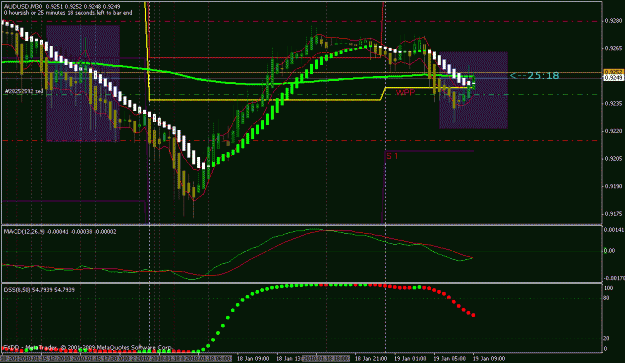Image resolution: width=625 pixels, height=363 pixels.
Task: Click the 19 Jan 01:00 time label
Action: pyautogui.click(x=410, y=359)
